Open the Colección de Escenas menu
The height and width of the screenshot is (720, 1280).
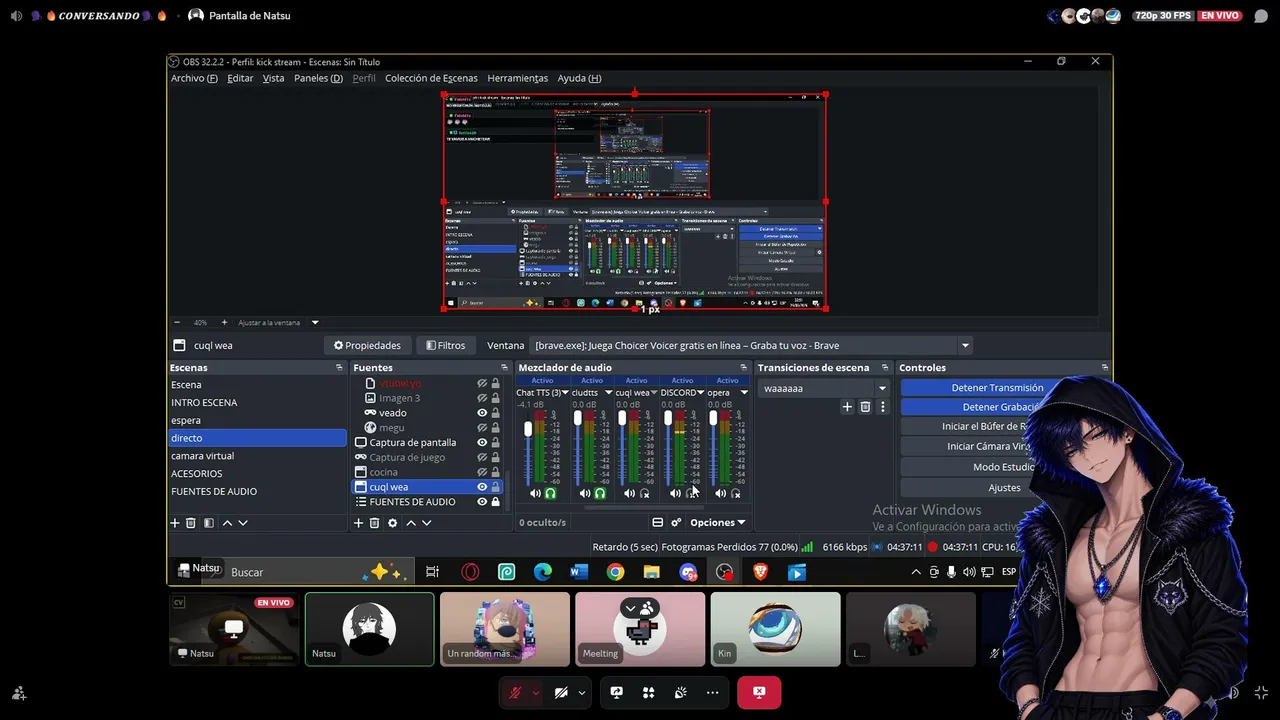coord(431,78)
